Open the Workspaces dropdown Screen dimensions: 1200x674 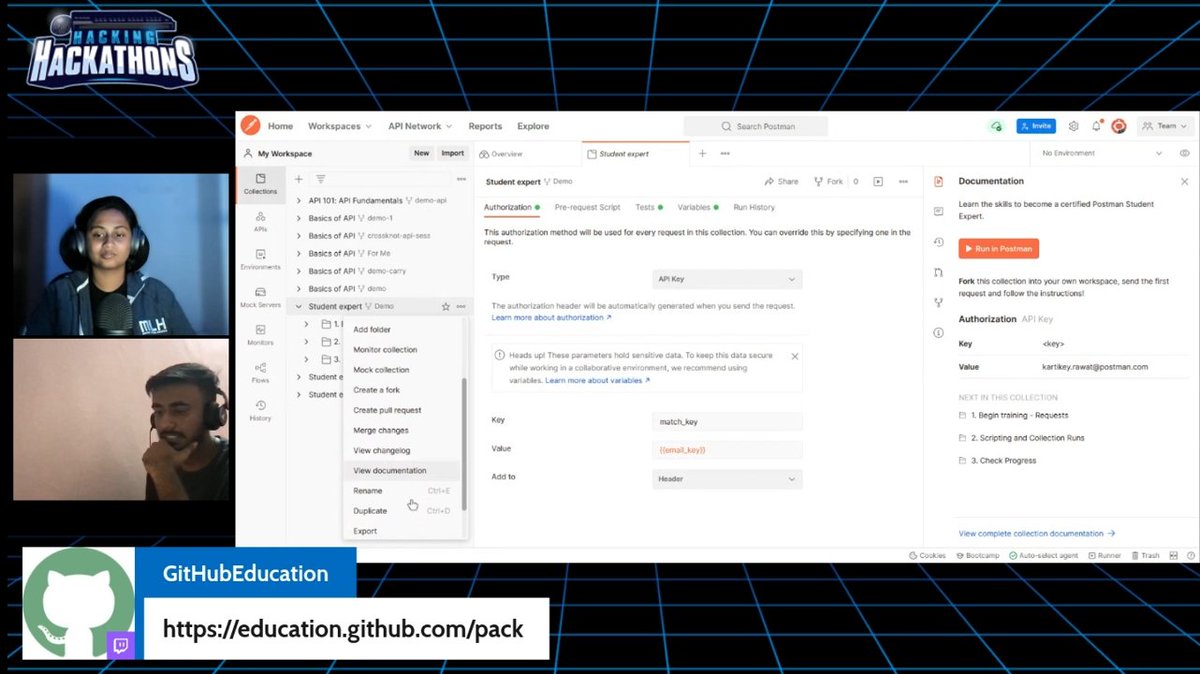tap(340, 126)
